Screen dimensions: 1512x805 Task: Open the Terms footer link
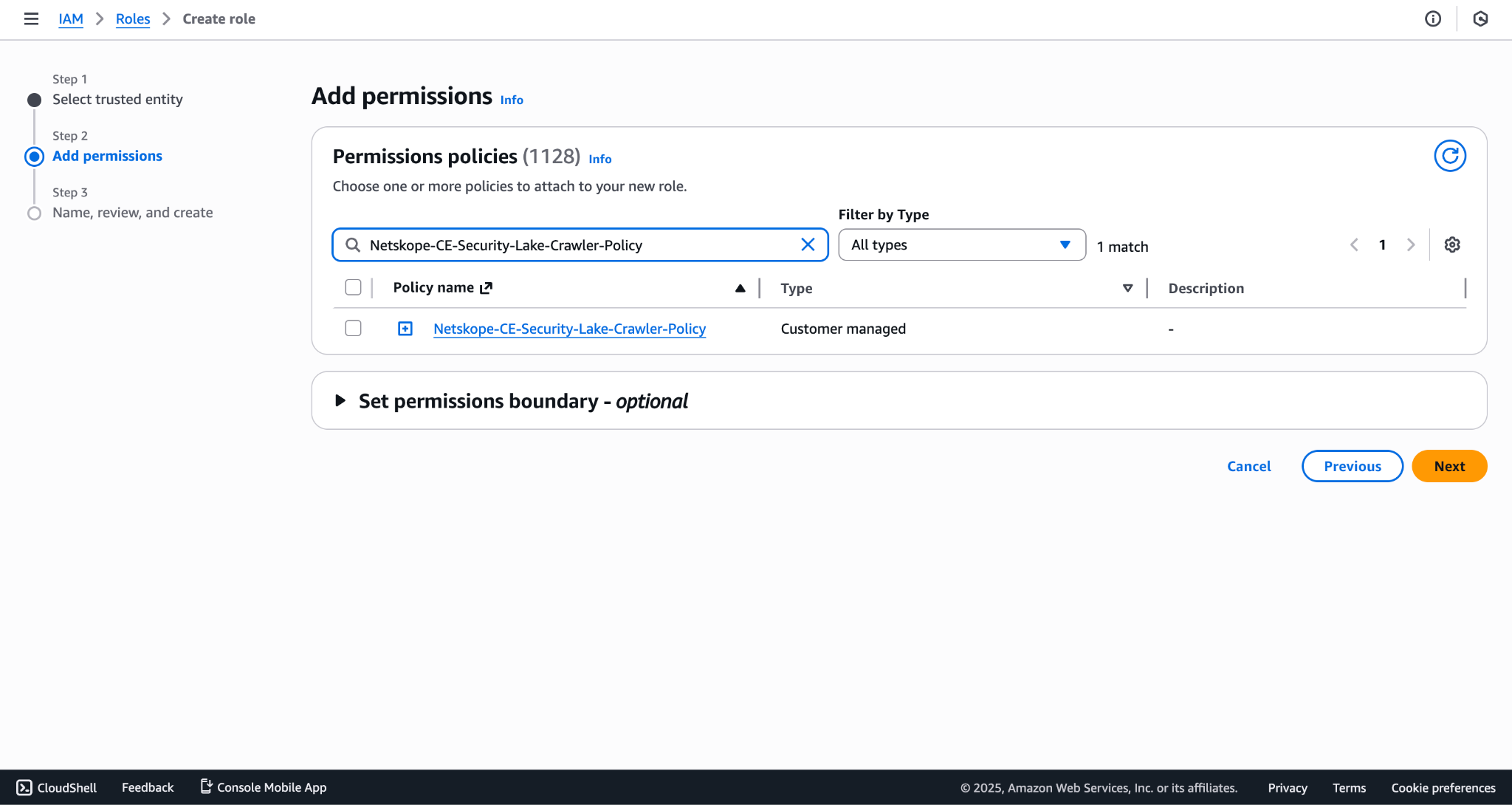pyautogui.click(x=1349, y=788)
